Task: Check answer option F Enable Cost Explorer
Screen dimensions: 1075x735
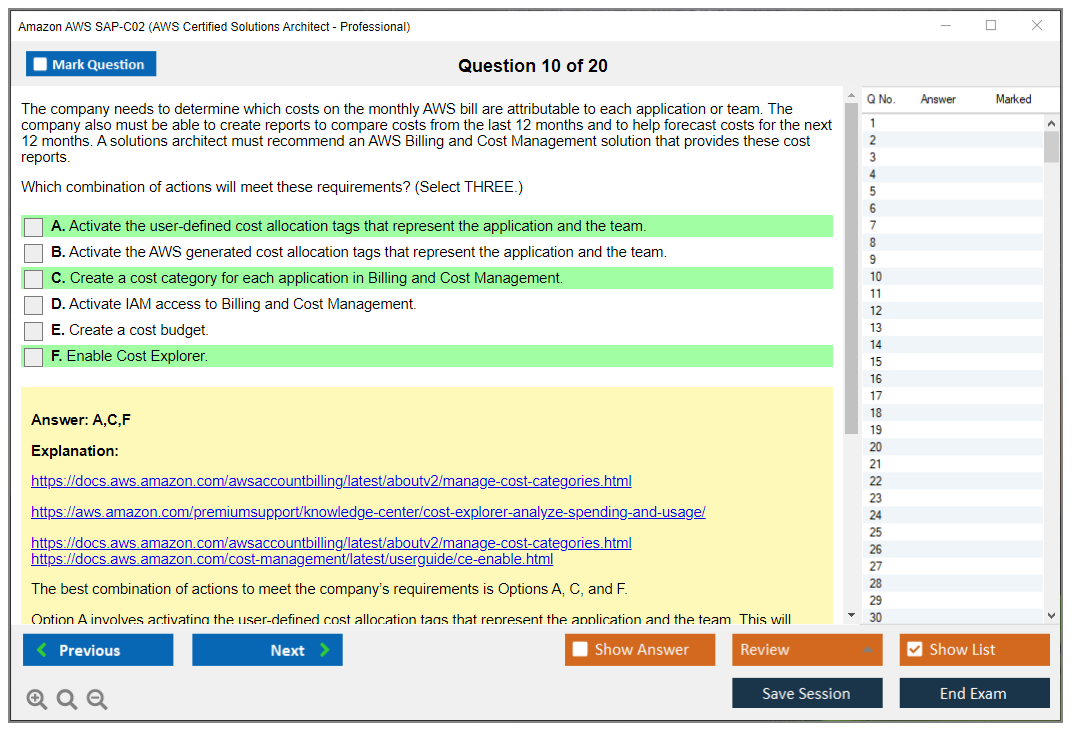Action: pos(34,357)
